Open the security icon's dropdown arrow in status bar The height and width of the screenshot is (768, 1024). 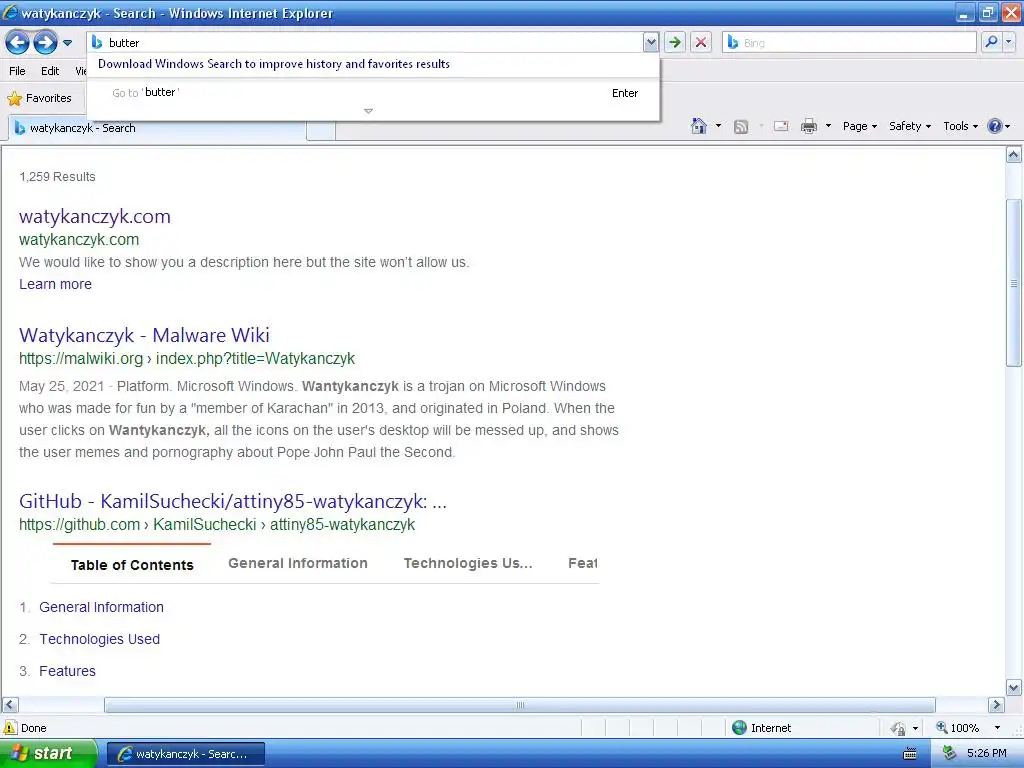(x=916, y=728)
